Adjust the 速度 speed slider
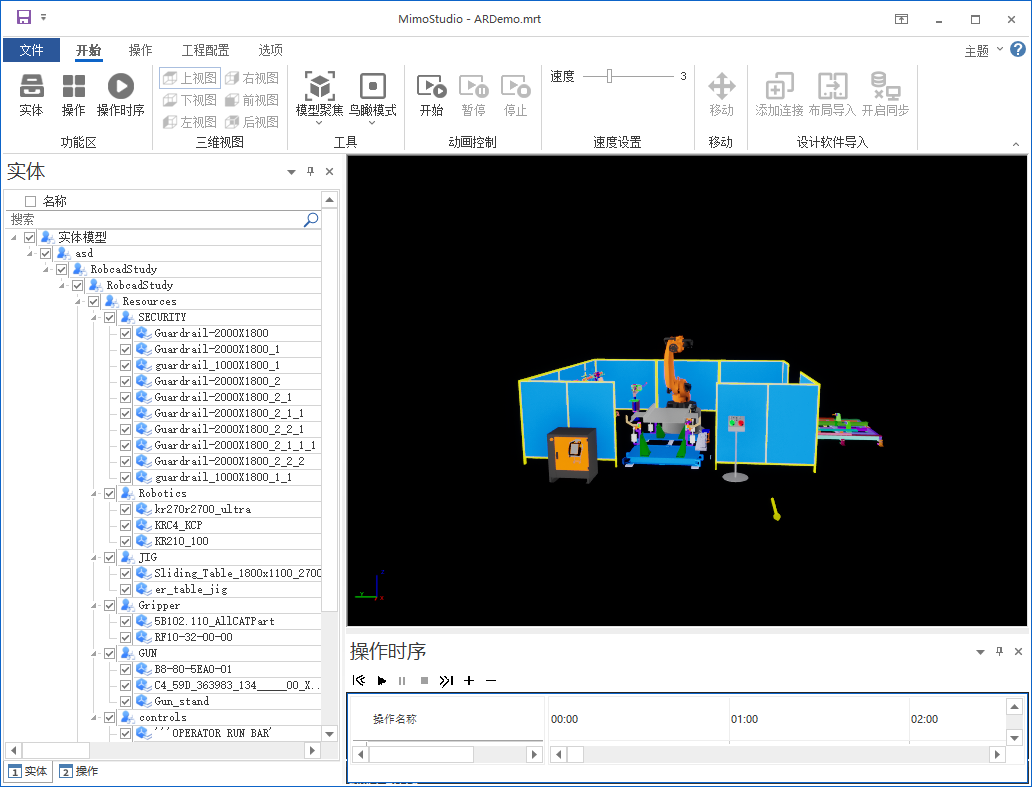Viewport: 1032px width, 787px height. click(609, 76)
